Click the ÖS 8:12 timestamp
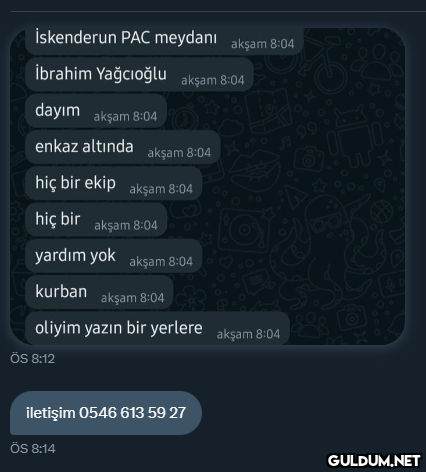The width and height of the screenshot is (426, 472). point(33,359)
